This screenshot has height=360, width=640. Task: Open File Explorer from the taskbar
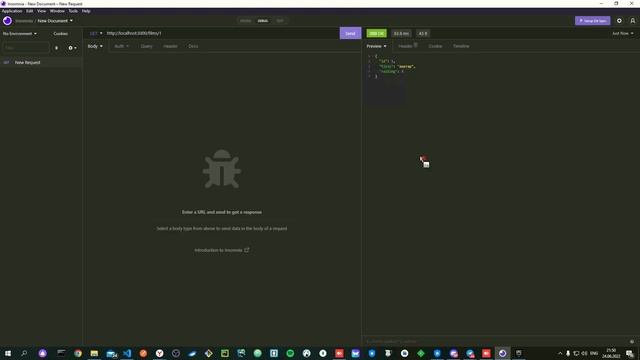point(94,353)
